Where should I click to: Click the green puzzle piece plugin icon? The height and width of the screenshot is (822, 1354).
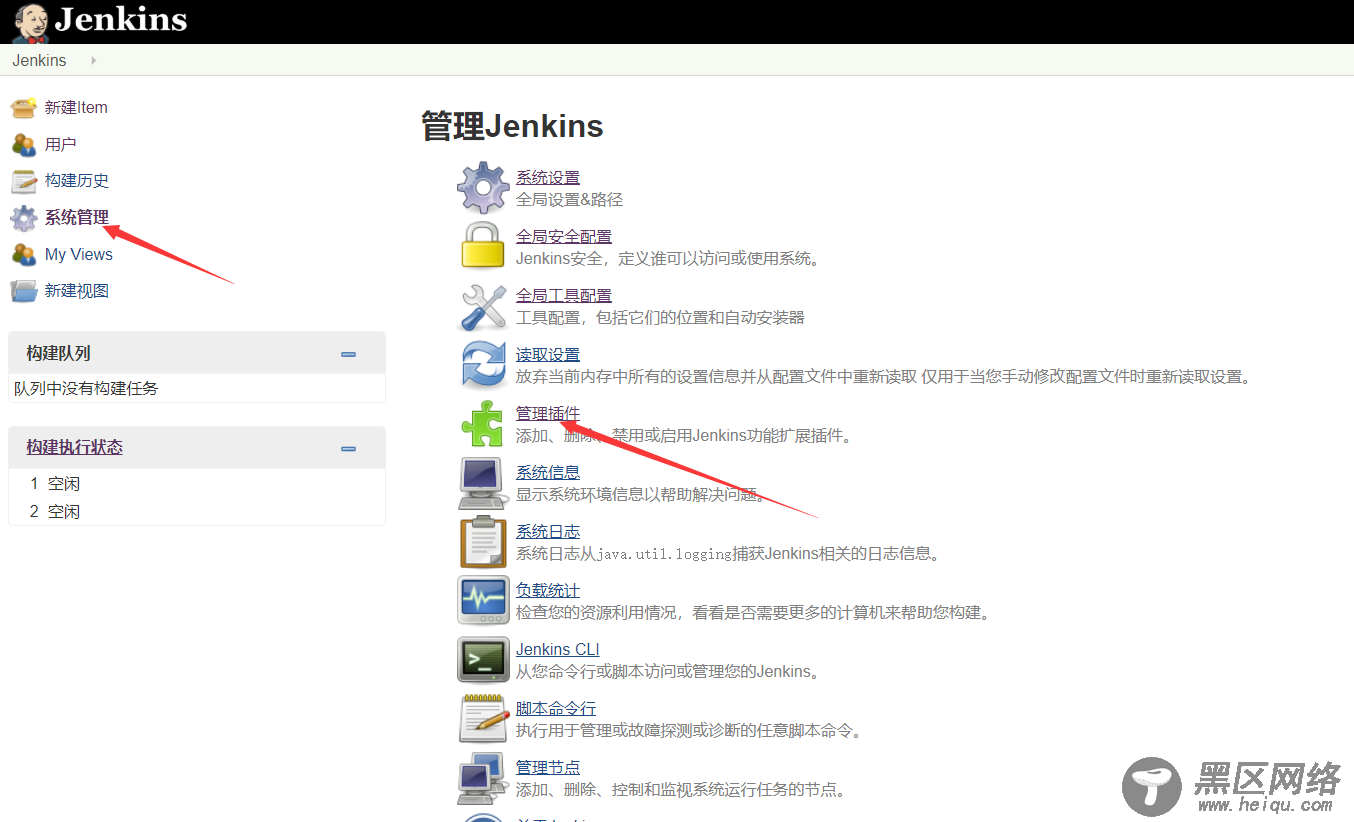pos(483,423)
